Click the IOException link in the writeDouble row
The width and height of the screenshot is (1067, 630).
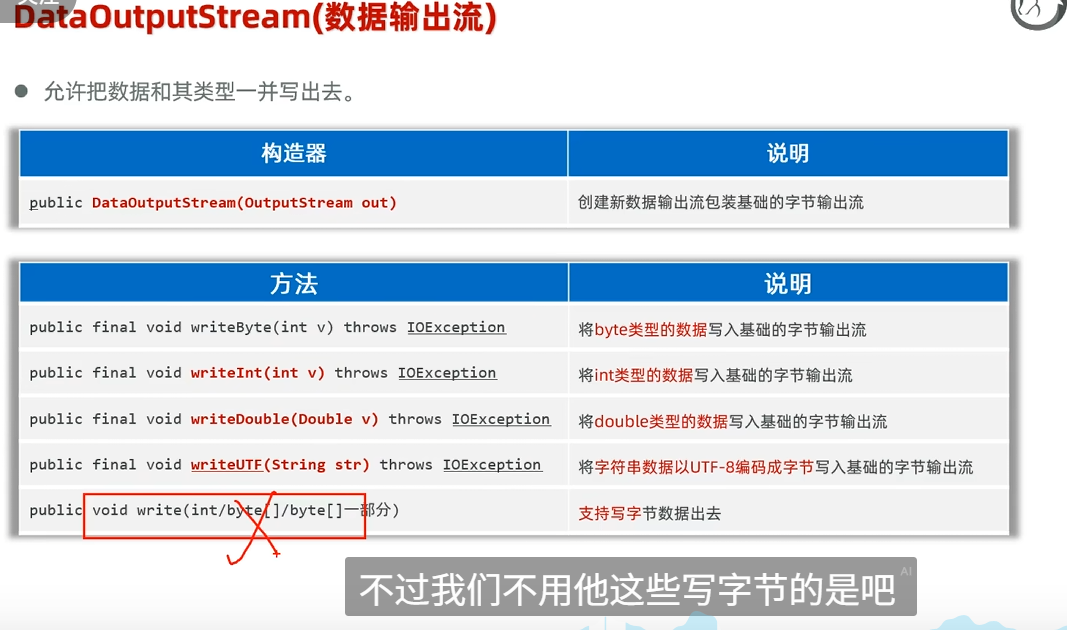[501, 419]
